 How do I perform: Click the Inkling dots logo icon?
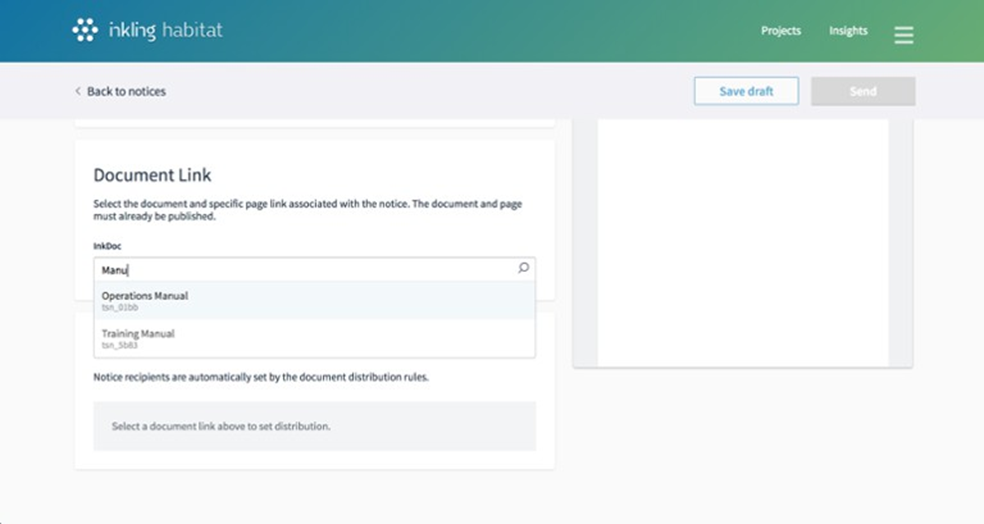click(85, 31)
